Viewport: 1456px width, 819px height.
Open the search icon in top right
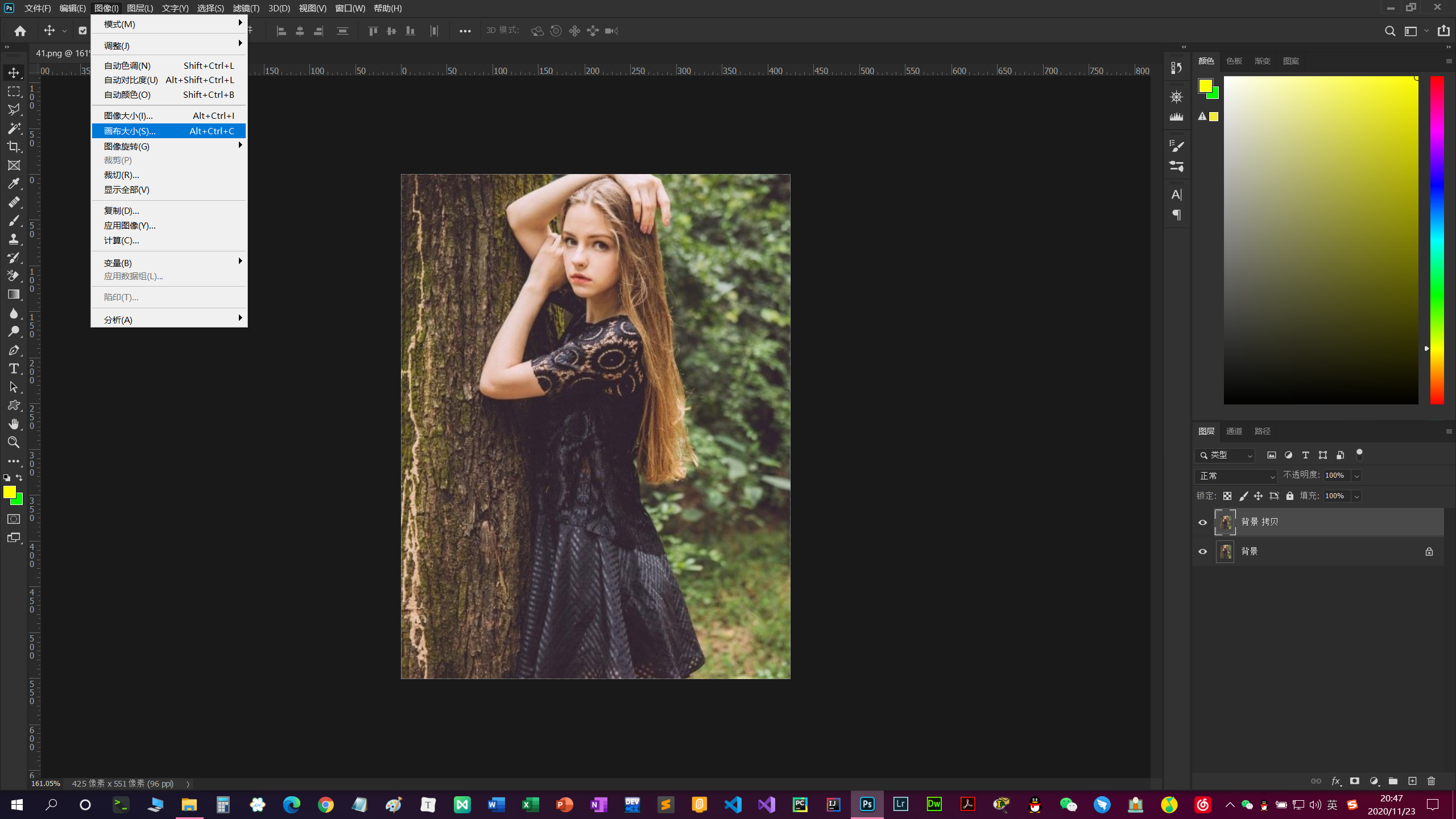[1389, 31]
